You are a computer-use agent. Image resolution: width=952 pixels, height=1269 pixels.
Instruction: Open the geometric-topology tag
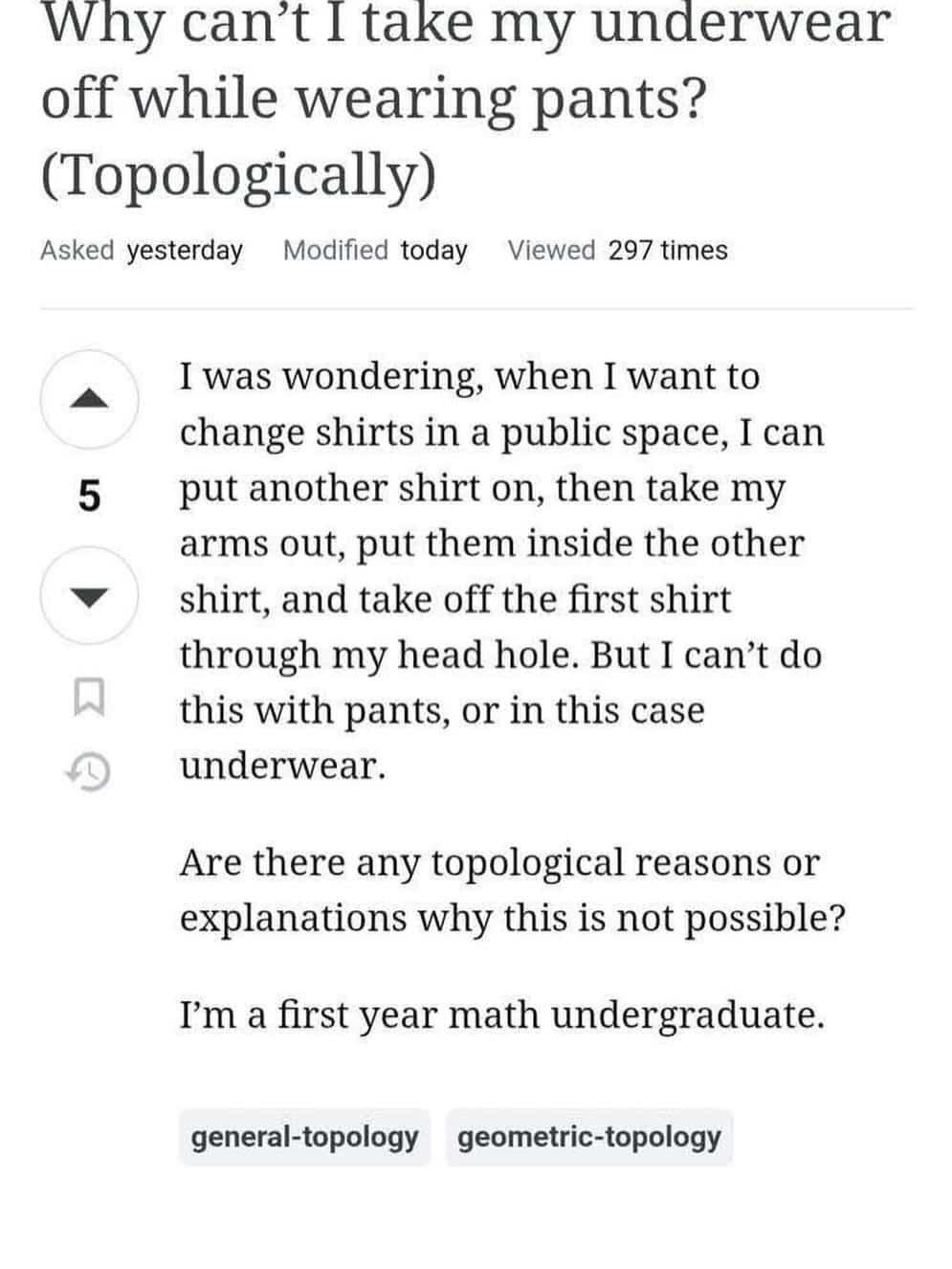(x=588, y=1137)
